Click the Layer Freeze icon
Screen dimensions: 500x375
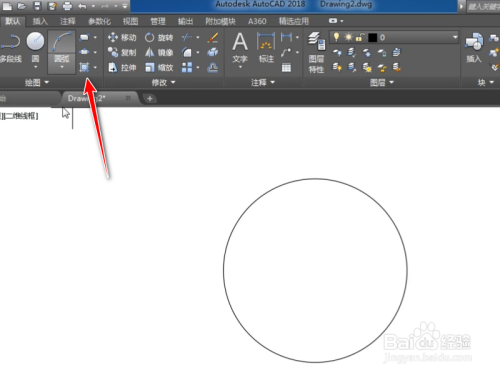(x=367, y=52)
